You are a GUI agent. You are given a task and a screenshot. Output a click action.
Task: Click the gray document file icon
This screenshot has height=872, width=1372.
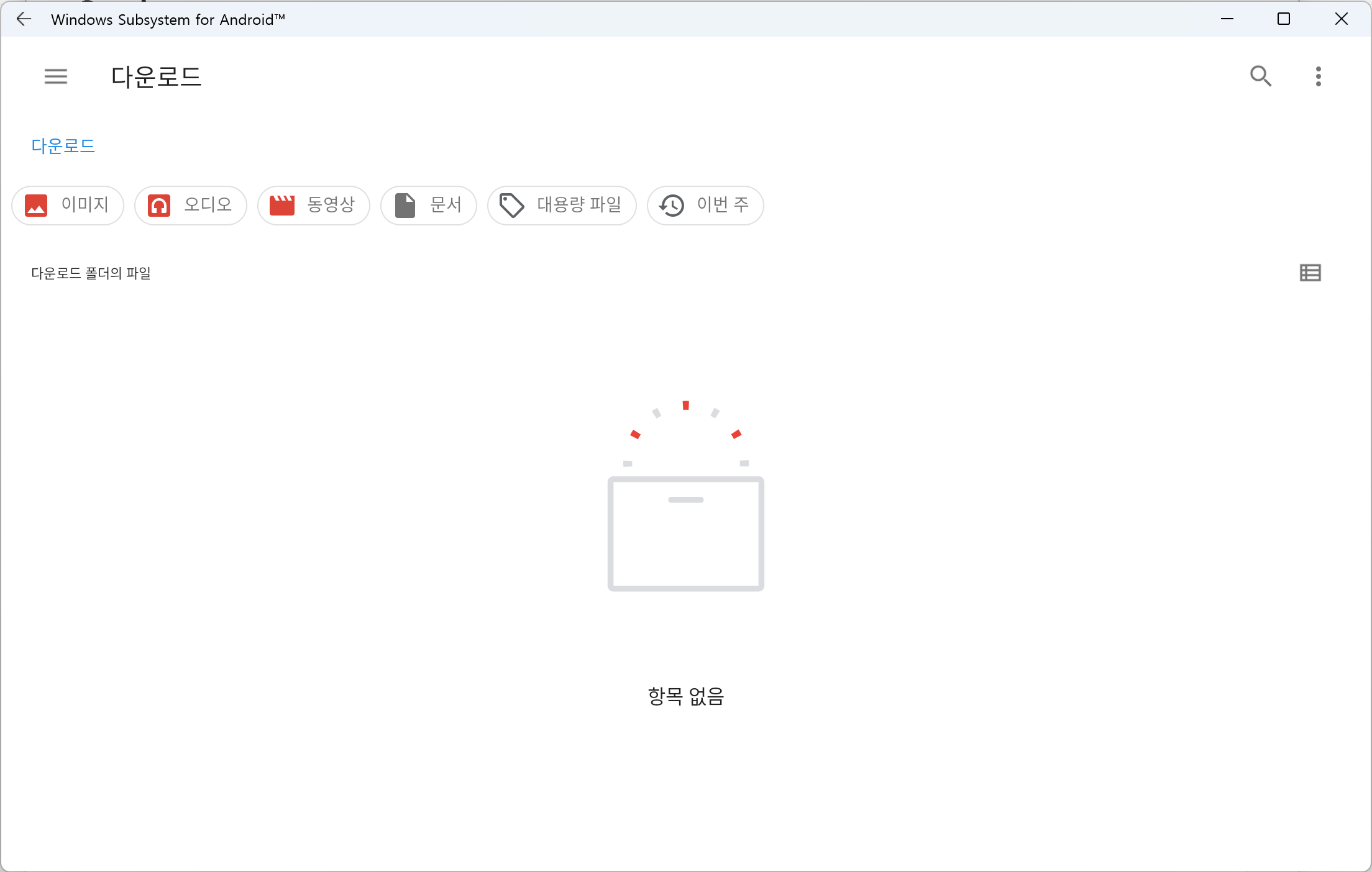point(405,206)
